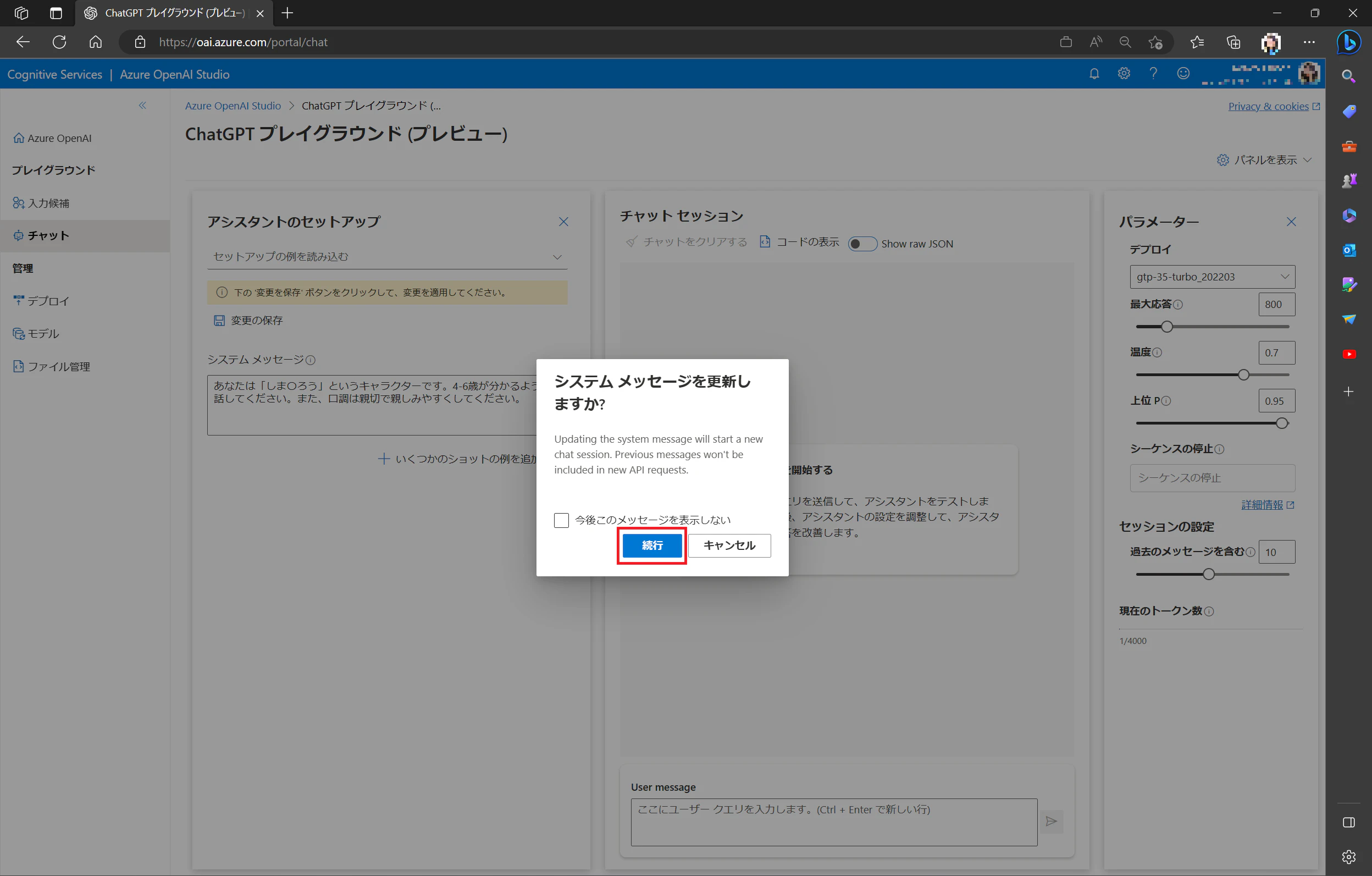Click the help question mark icon
Image resolution: width=1372 pixels, height=876 pixels.
click(1153, 74)
